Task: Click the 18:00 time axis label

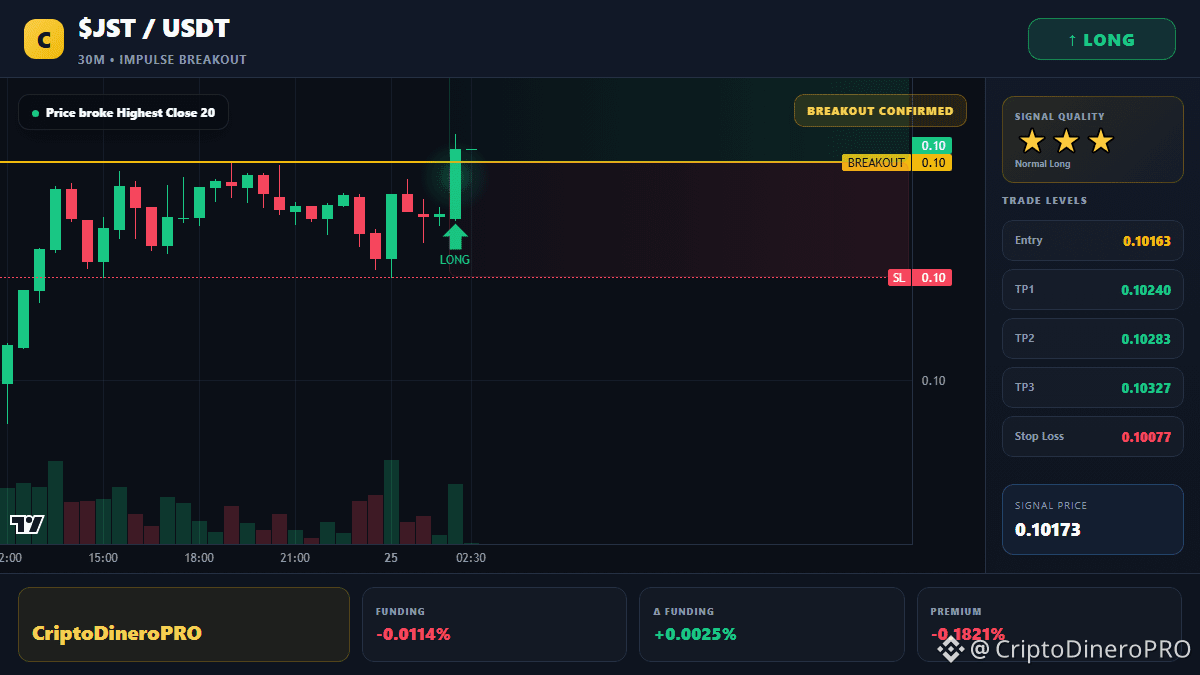Action: point(199,558)
